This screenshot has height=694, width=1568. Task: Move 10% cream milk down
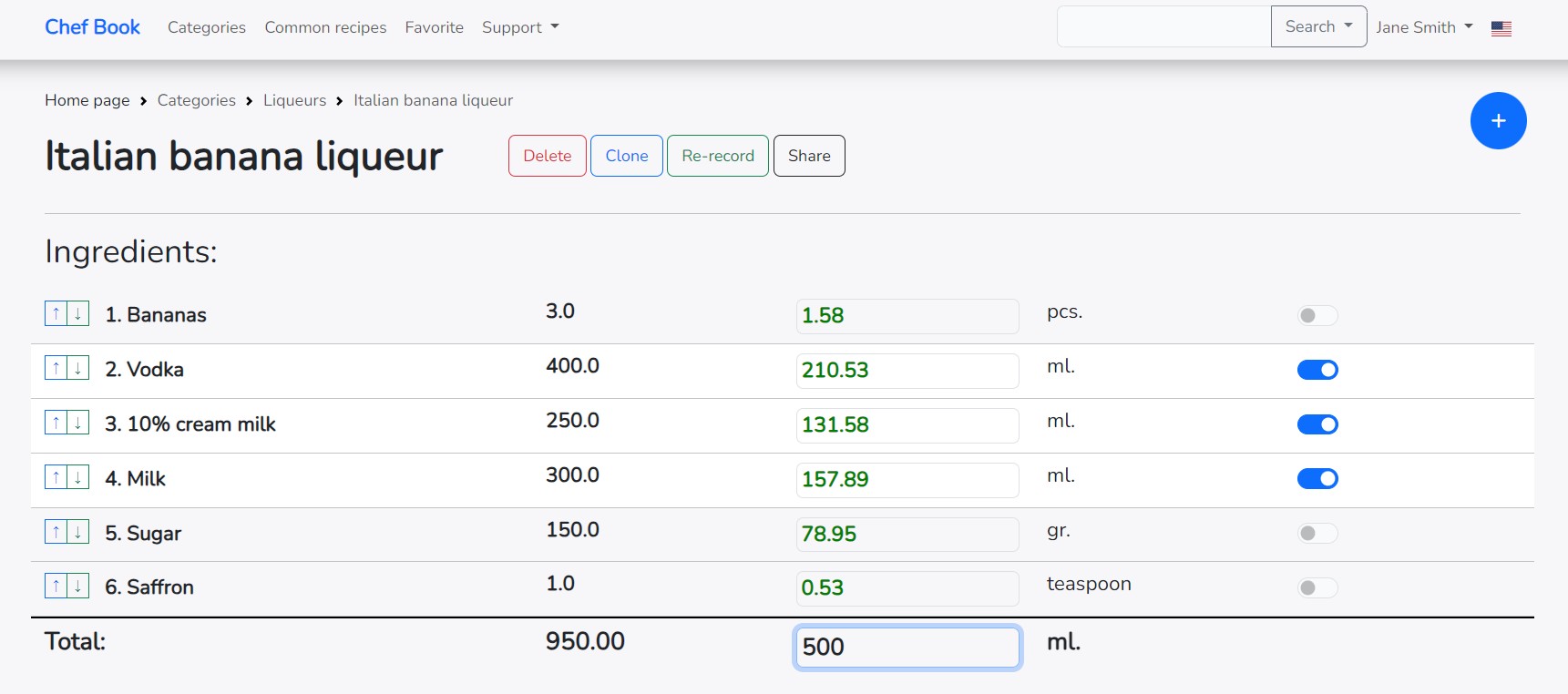(x=78, y=423)
